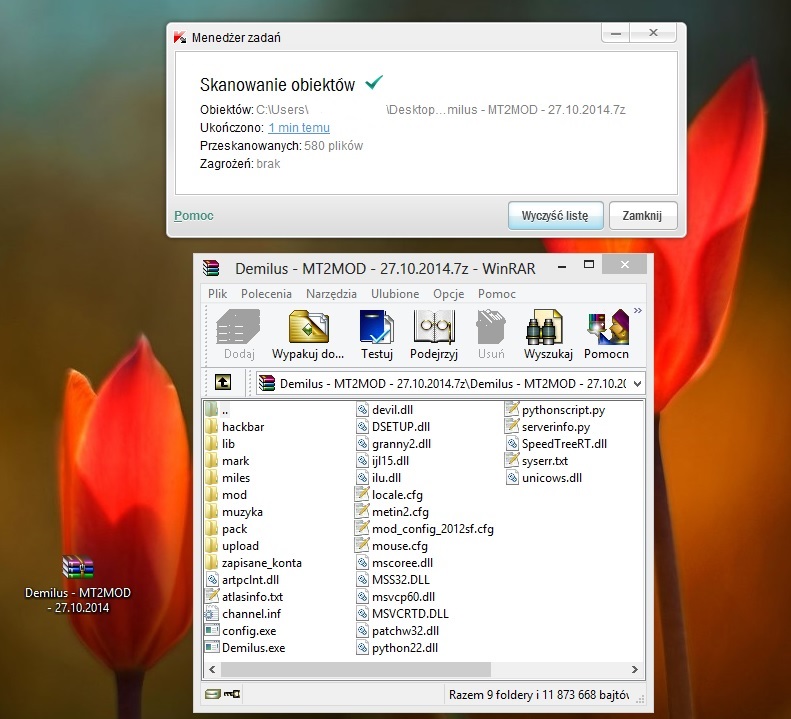The height and width of the screenshot is (719, 791).
Task: Select the muzyka folder
Action: pyautogui.click(x=235, y=512)
